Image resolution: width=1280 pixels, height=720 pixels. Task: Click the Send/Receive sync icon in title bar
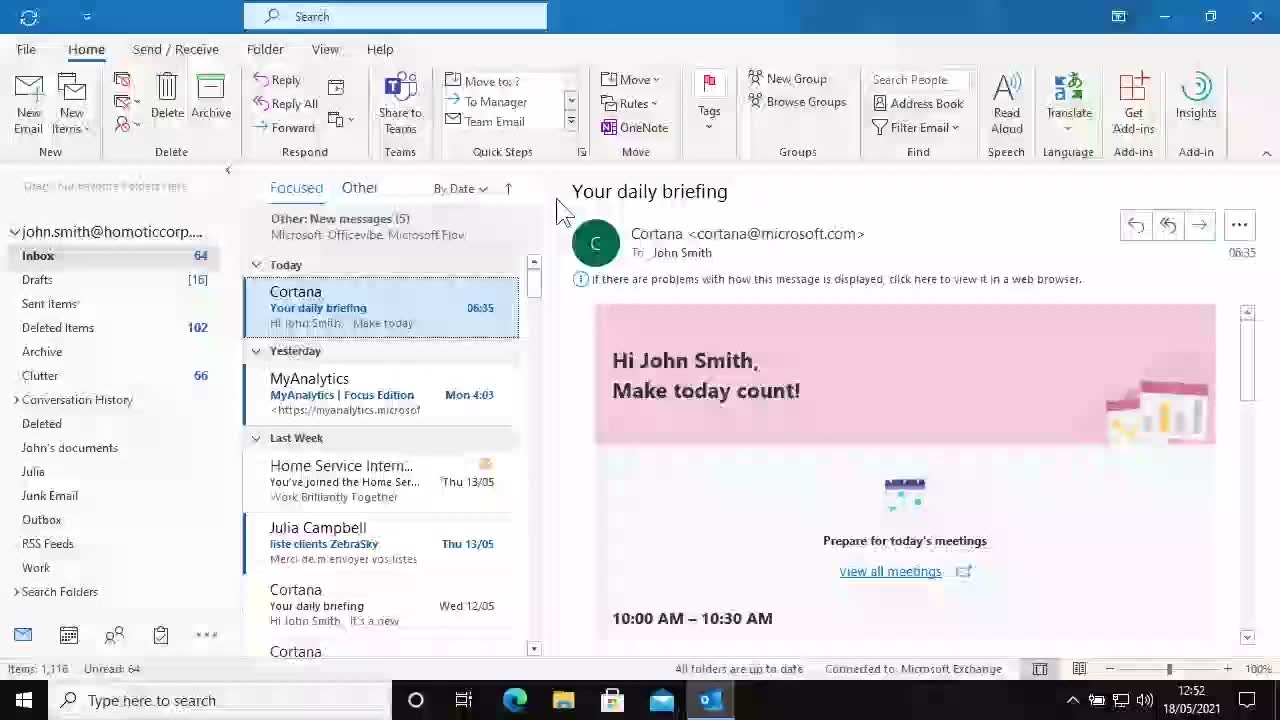point(29,16)
